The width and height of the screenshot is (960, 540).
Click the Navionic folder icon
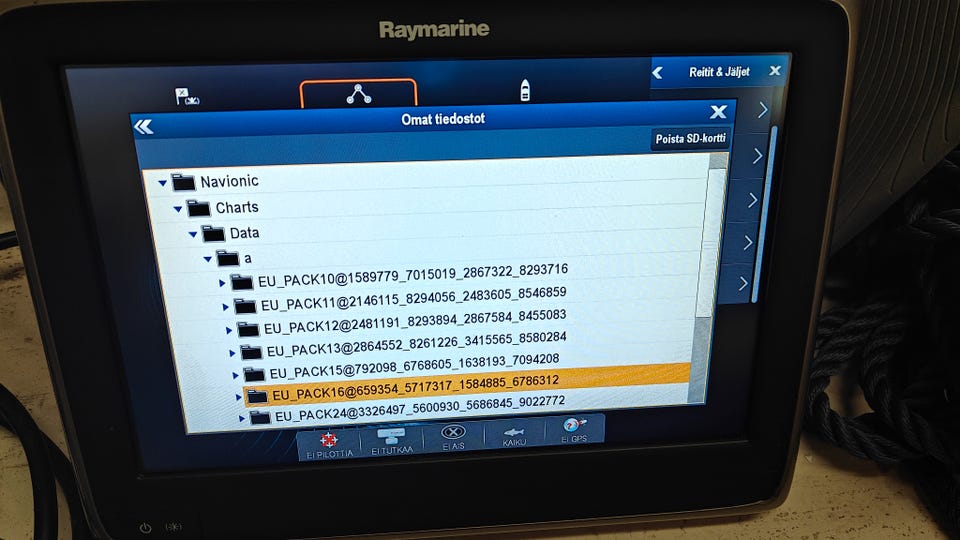coord(183,182)
